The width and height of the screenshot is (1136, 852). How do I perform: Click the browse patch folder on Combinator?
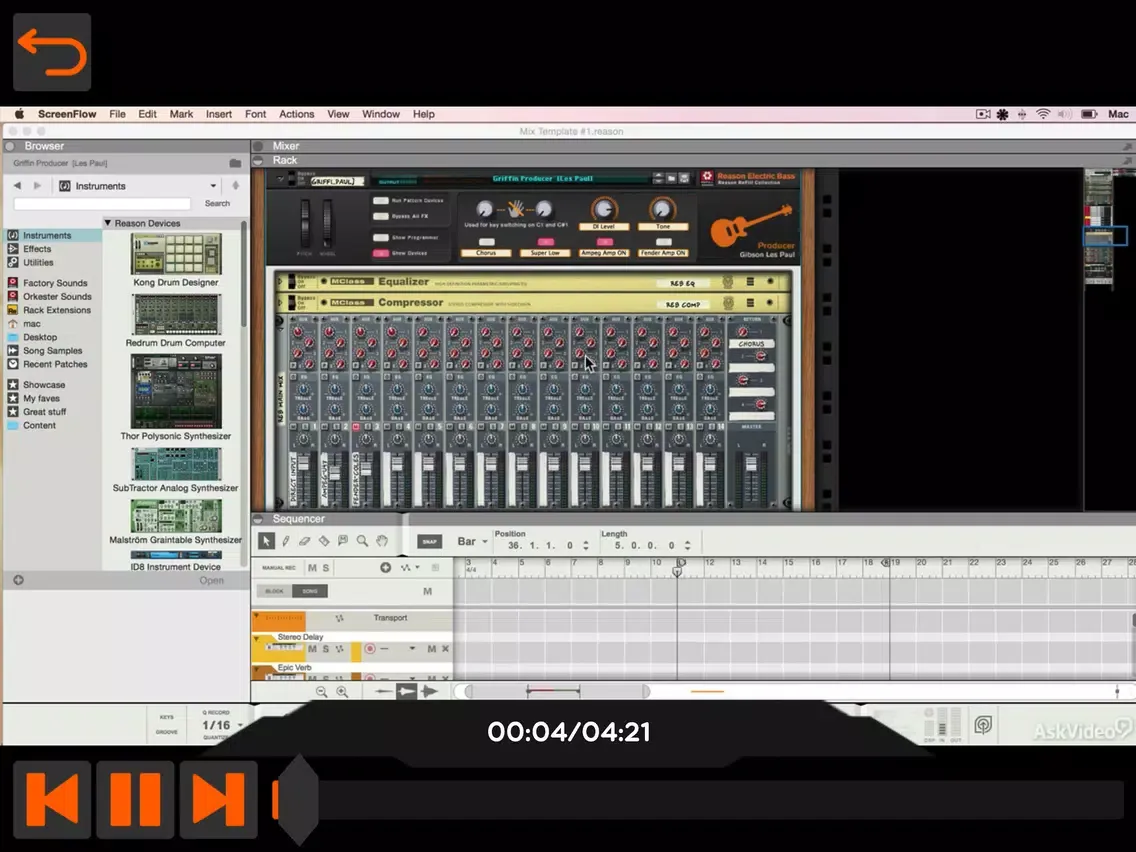pos(671,178)
